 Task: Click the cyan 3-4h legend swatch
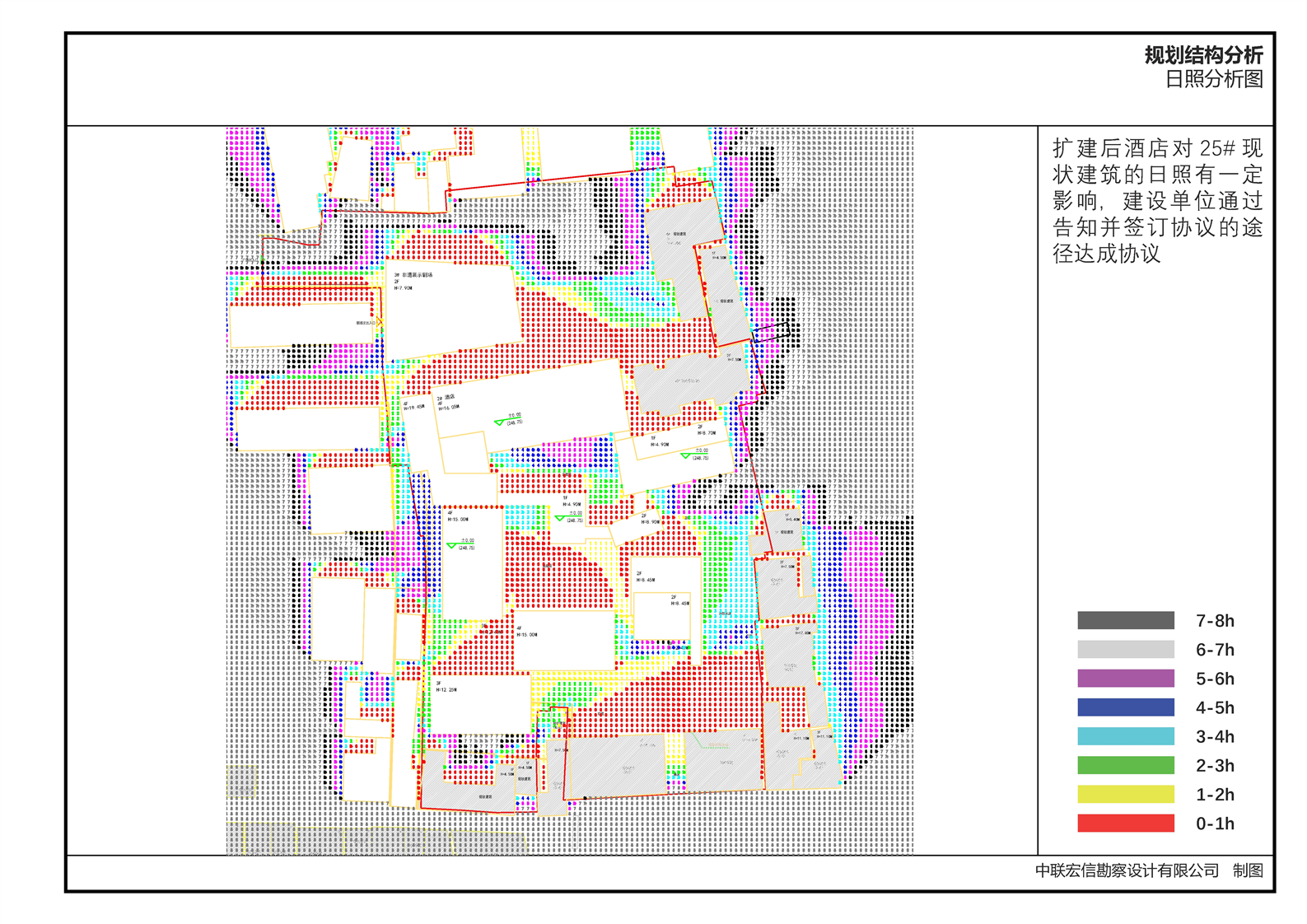click(x=1125, y=736)
